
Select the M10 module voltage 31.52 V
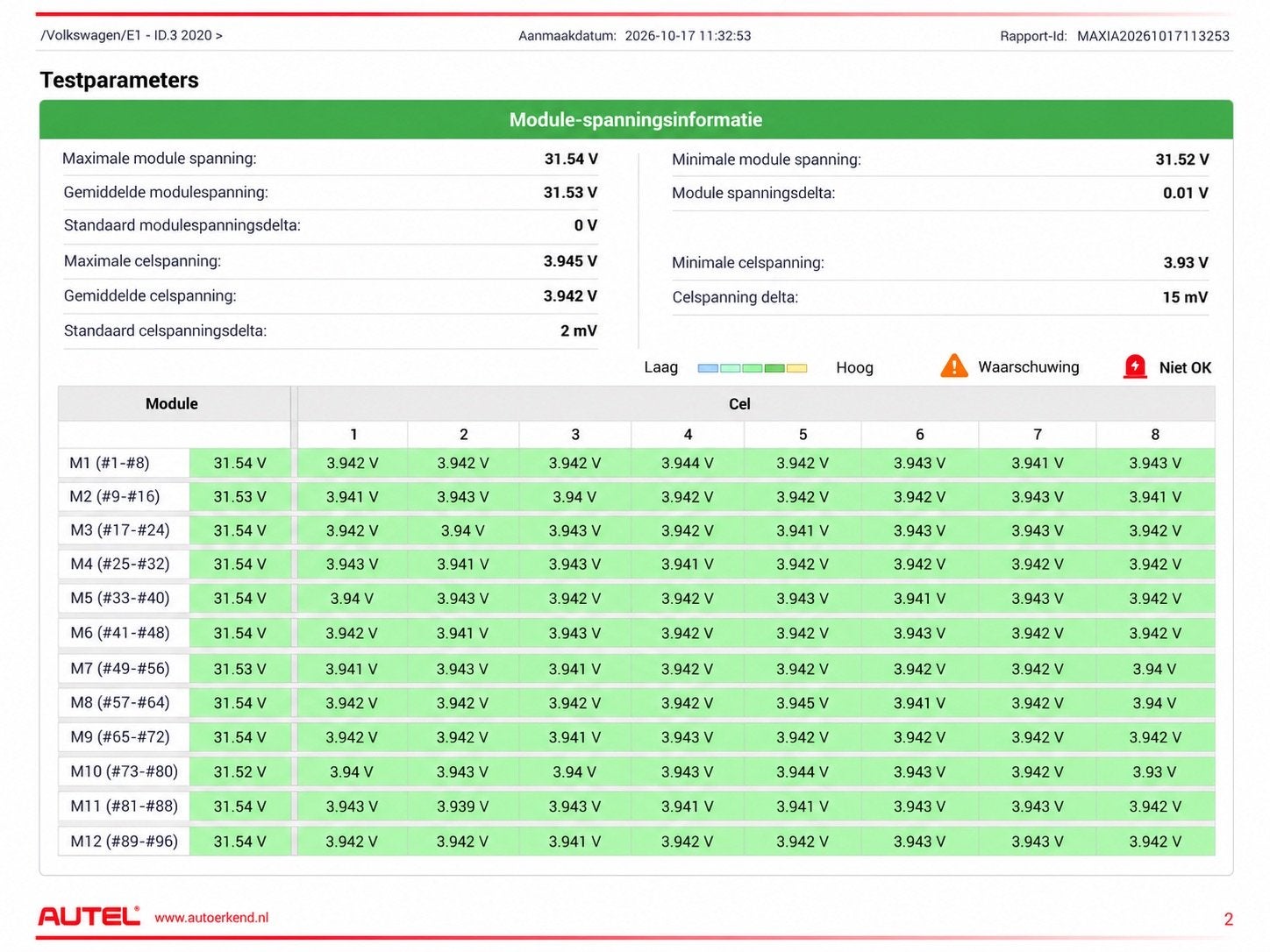click(x=239, y=772)
